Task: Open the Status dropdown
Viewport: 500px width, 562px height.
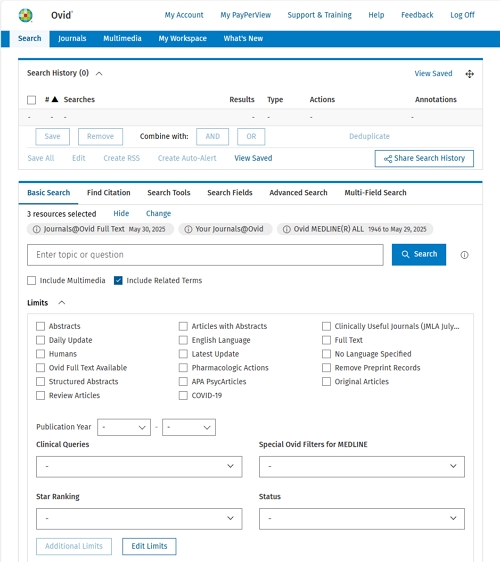Action: point(362,519)
